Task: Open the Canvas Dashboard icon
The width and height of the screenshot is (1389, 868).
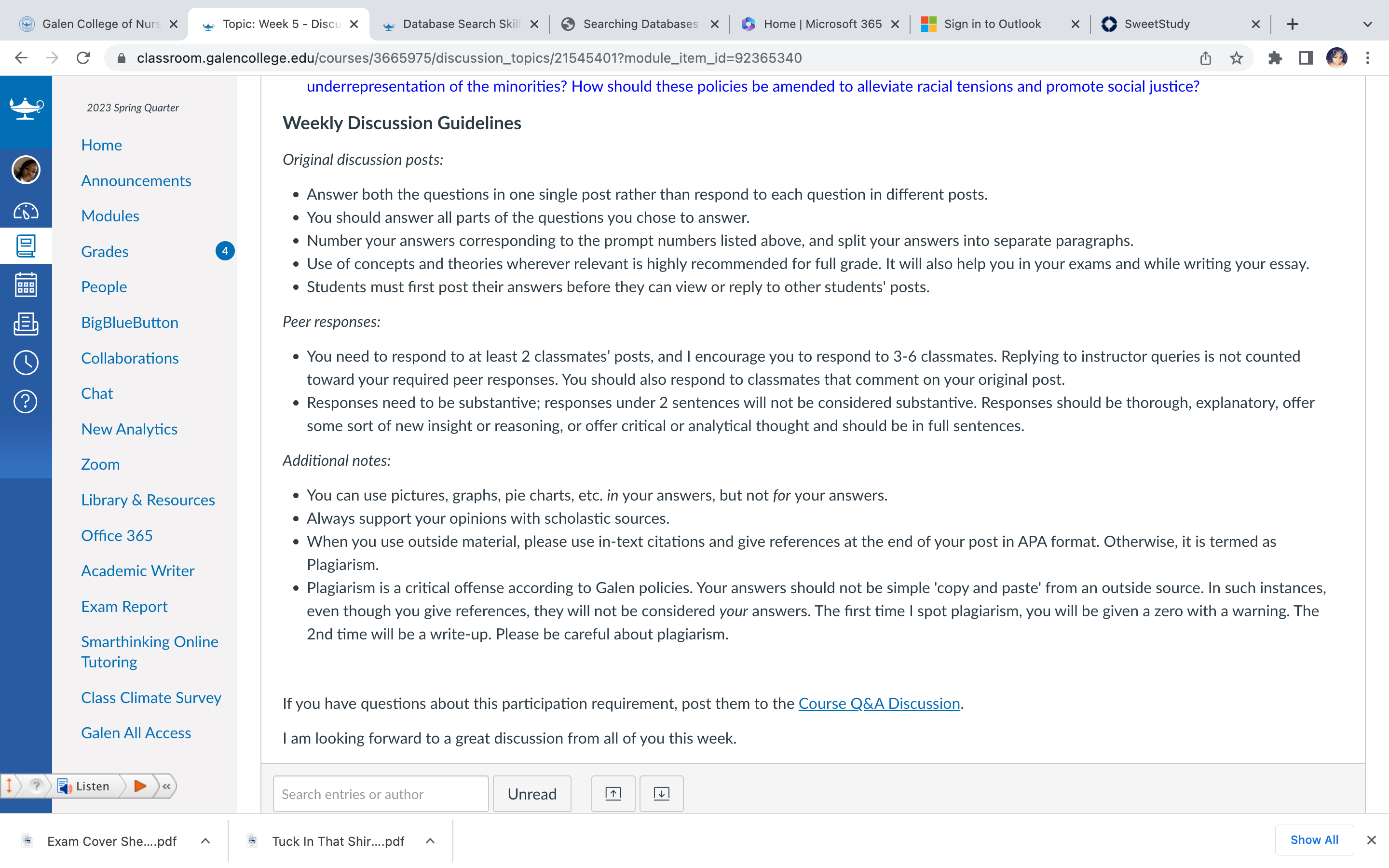Action: pyautogui.click(x=26, y=211)
